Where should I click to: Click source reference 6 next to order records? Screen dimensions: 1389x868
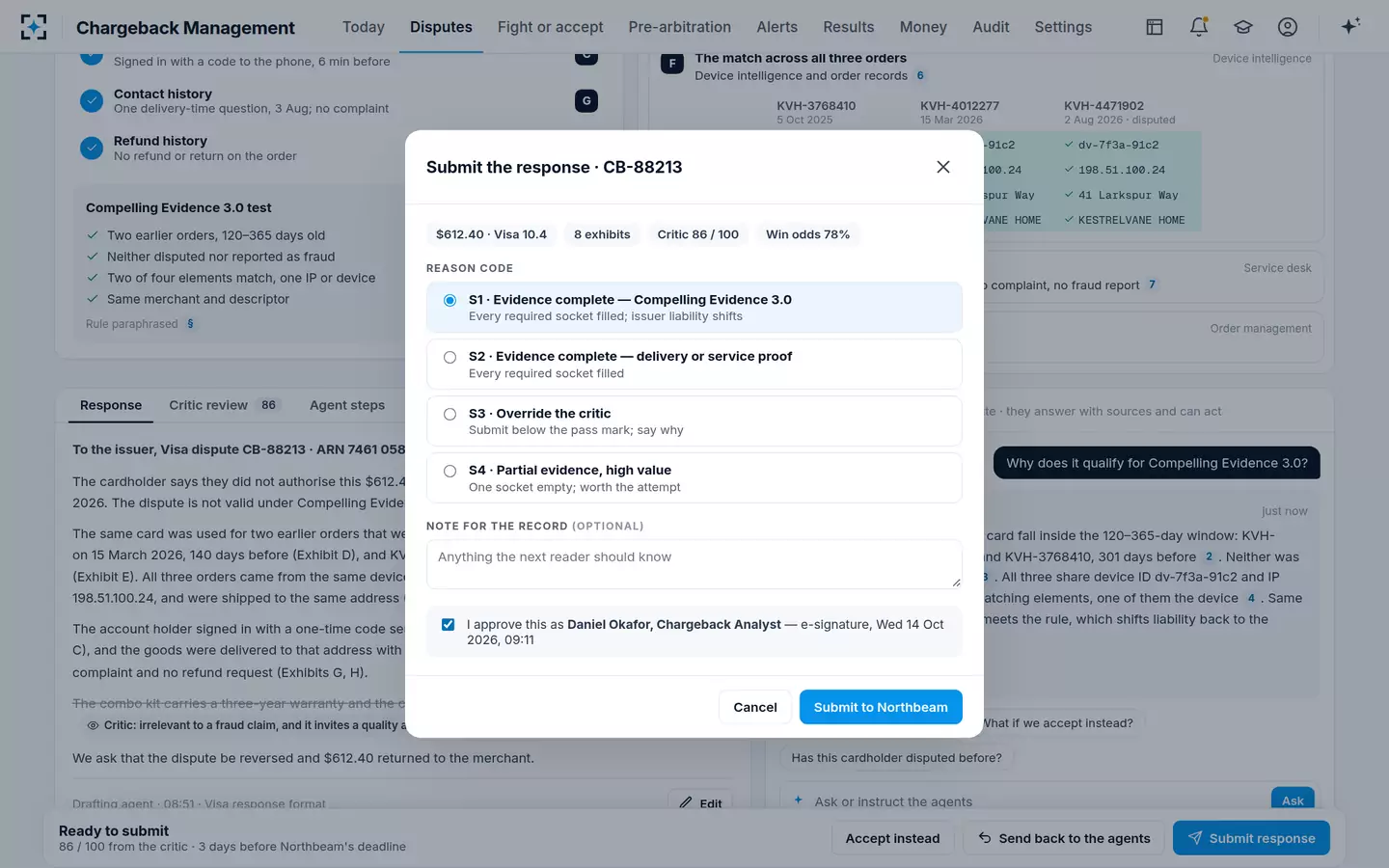pos(920,75)
